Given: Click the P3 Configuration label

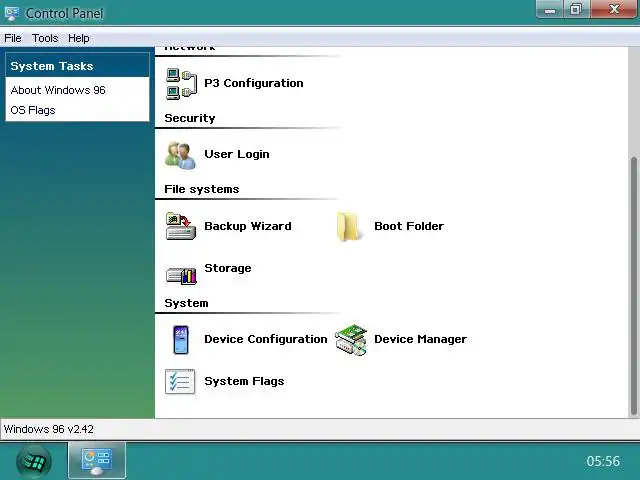Looking at the screenshot, I should pyautogui.click(x=253, y=83).
